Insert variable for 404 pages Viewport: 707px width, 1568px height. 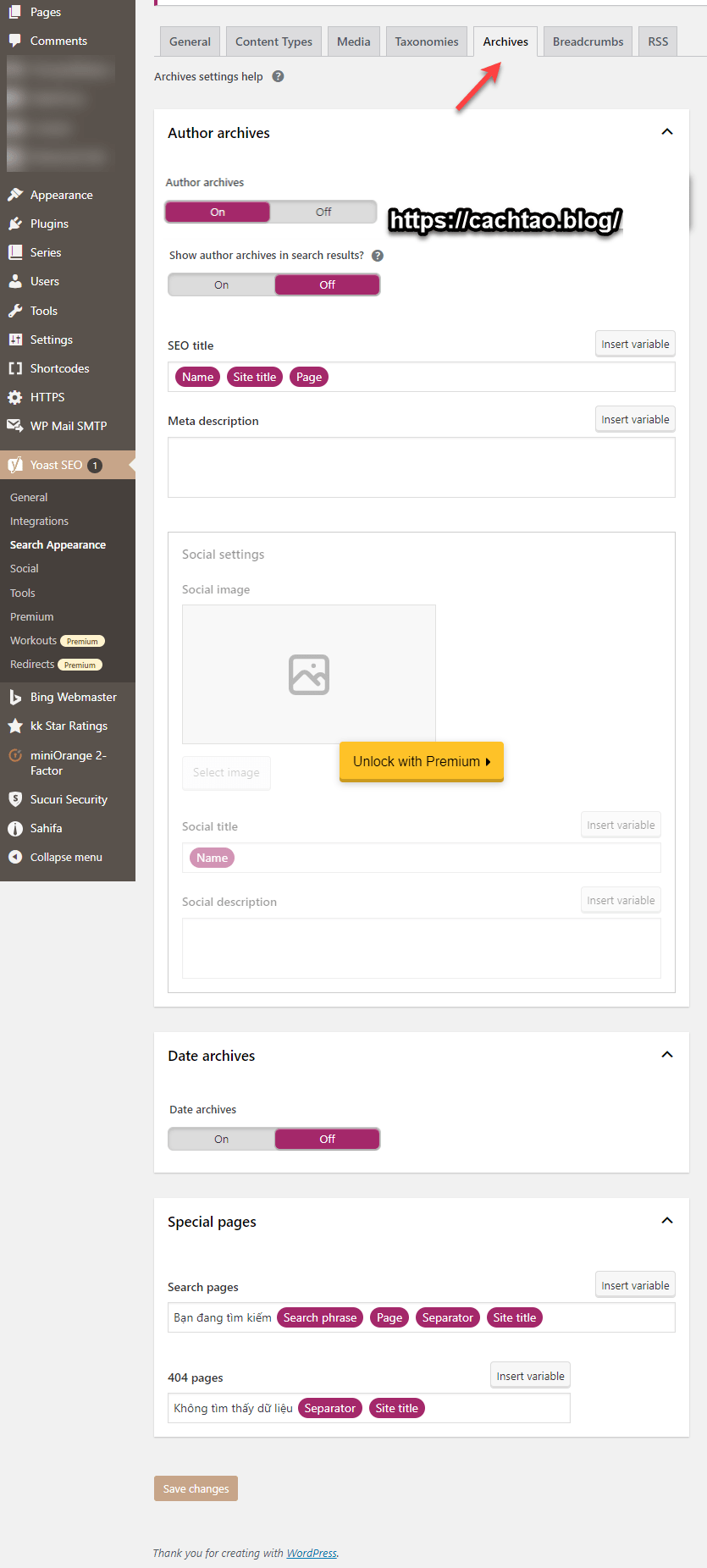coord(530,1376)
